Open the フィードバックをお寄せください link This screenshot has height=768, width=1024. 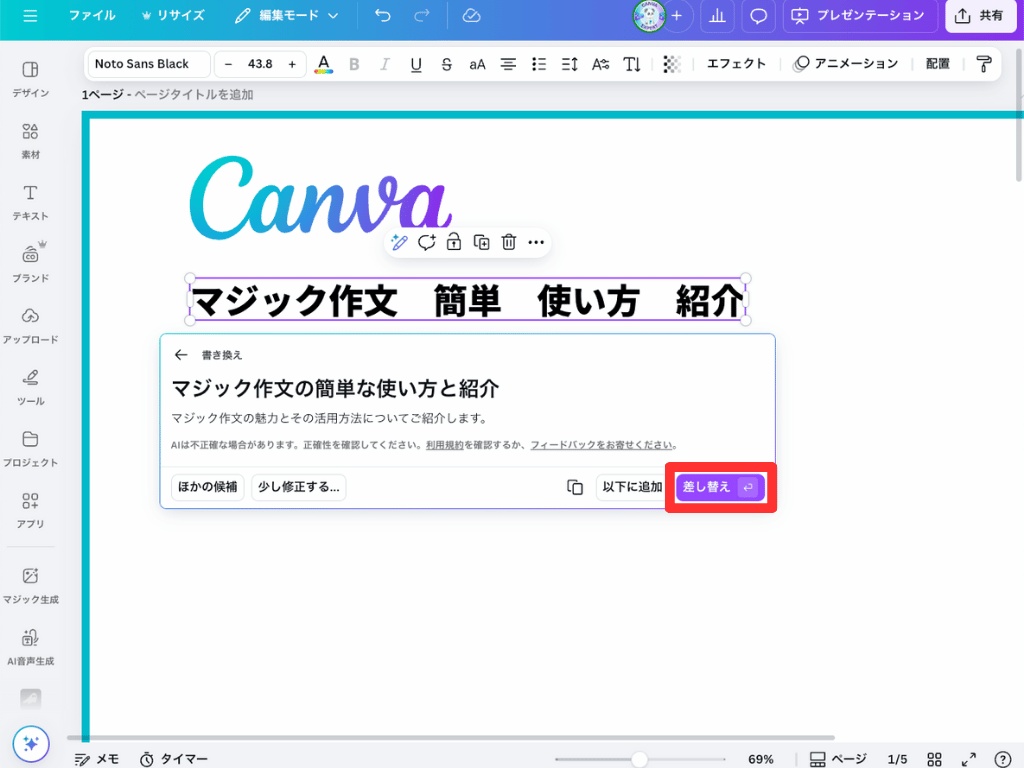pos(601,445)
